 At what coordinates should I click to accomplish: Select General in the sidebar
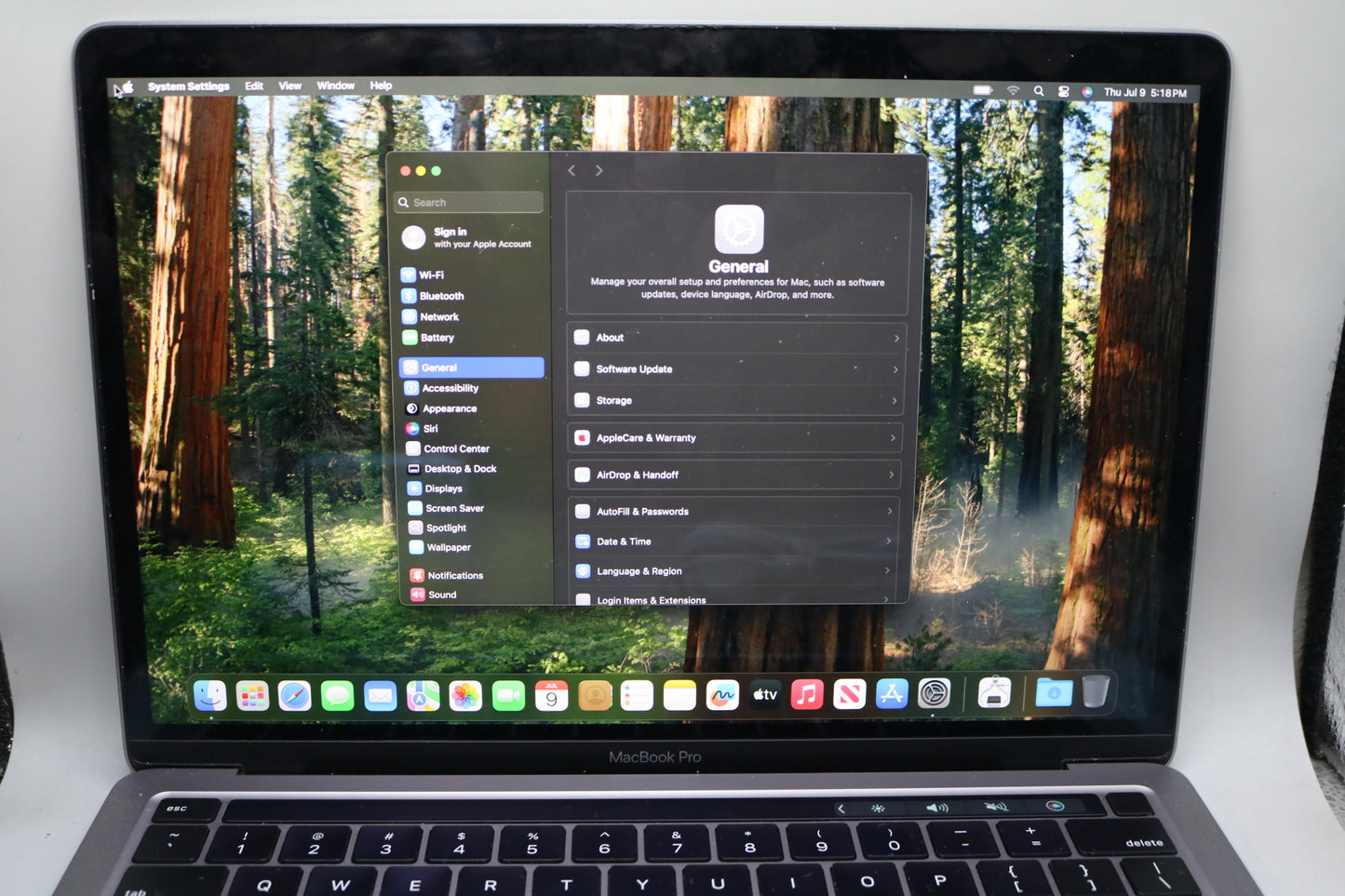472,368
